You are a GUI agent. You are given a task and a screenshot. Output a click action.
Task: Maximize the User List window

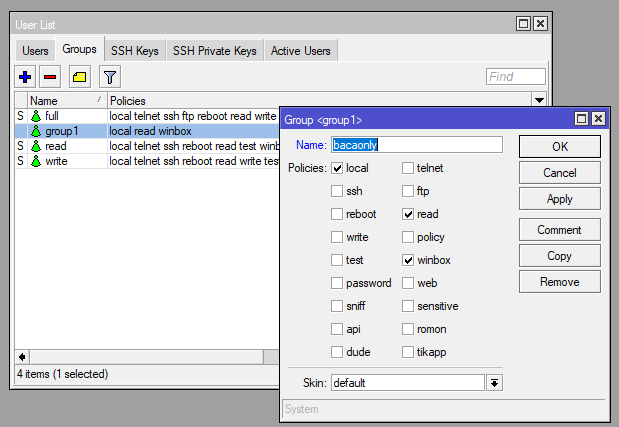coord(523,24)
